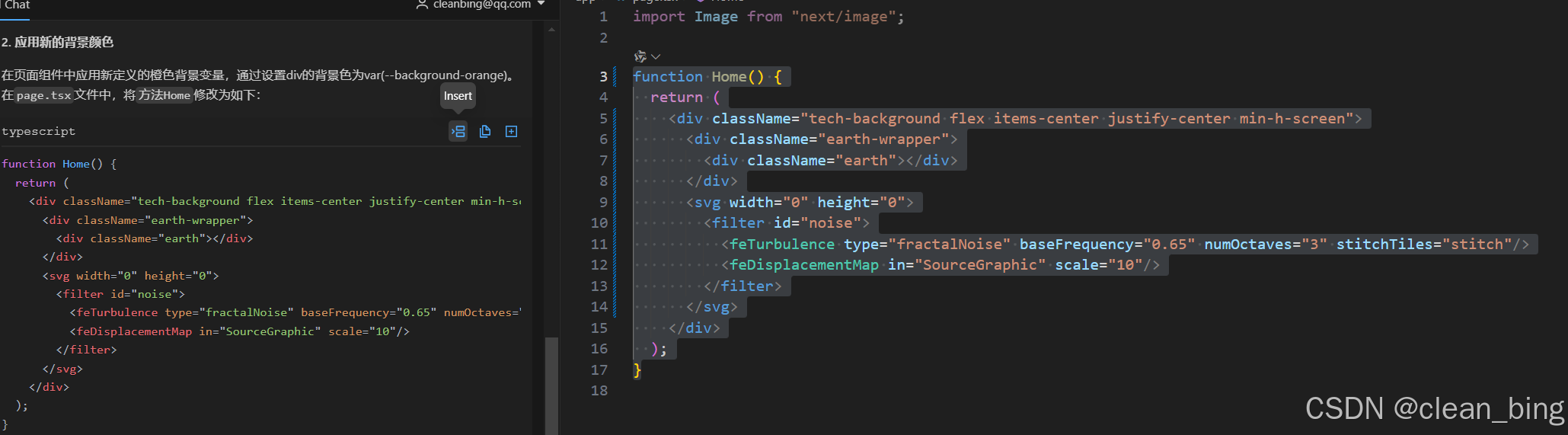This screenshot has height=435, width=1568.
Task: Click 'import Image from "next/image"' in editor
Action: pos(768,17)
